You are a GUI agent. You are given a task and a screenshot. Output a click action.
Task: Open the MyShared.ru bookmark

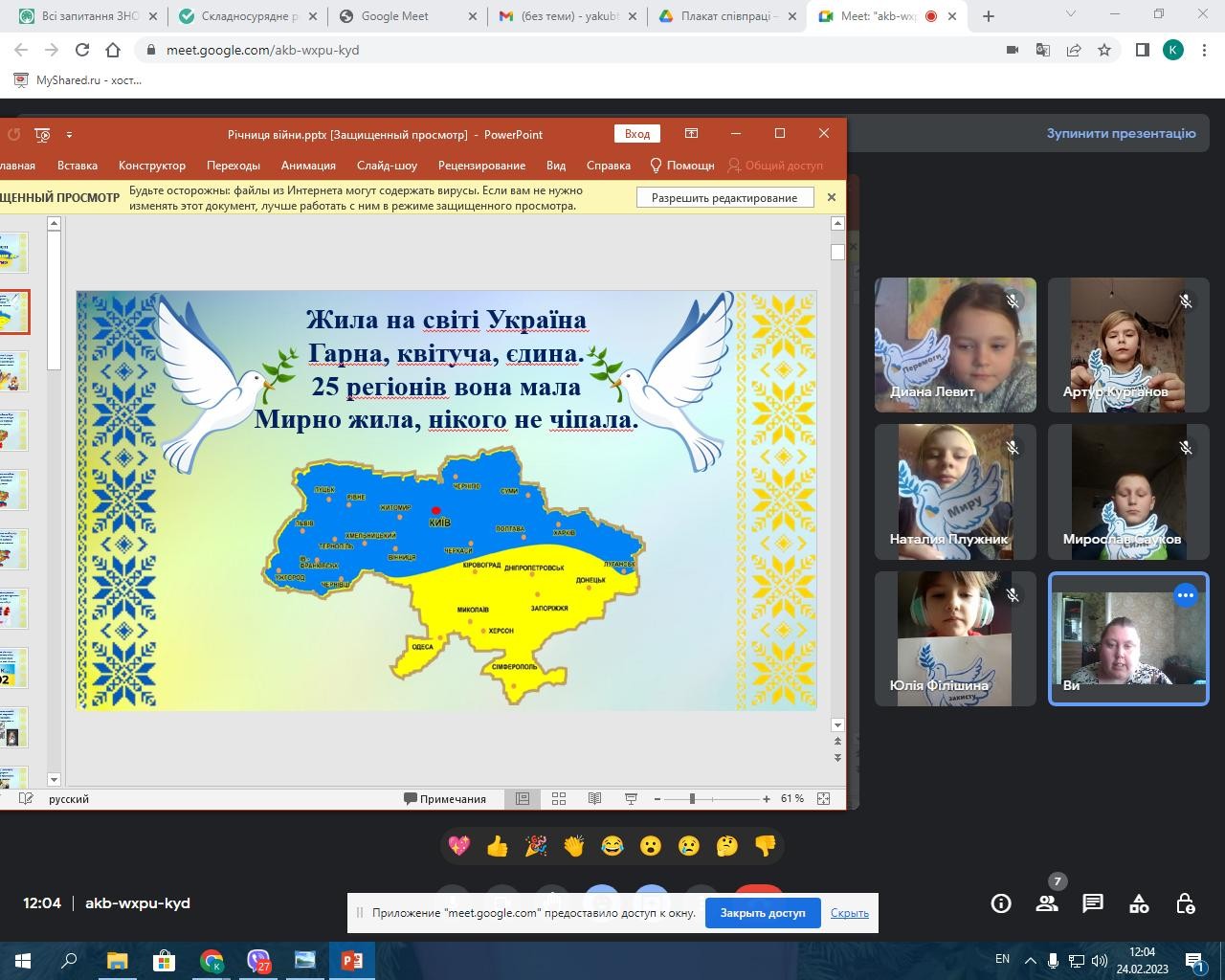(78, 80)
